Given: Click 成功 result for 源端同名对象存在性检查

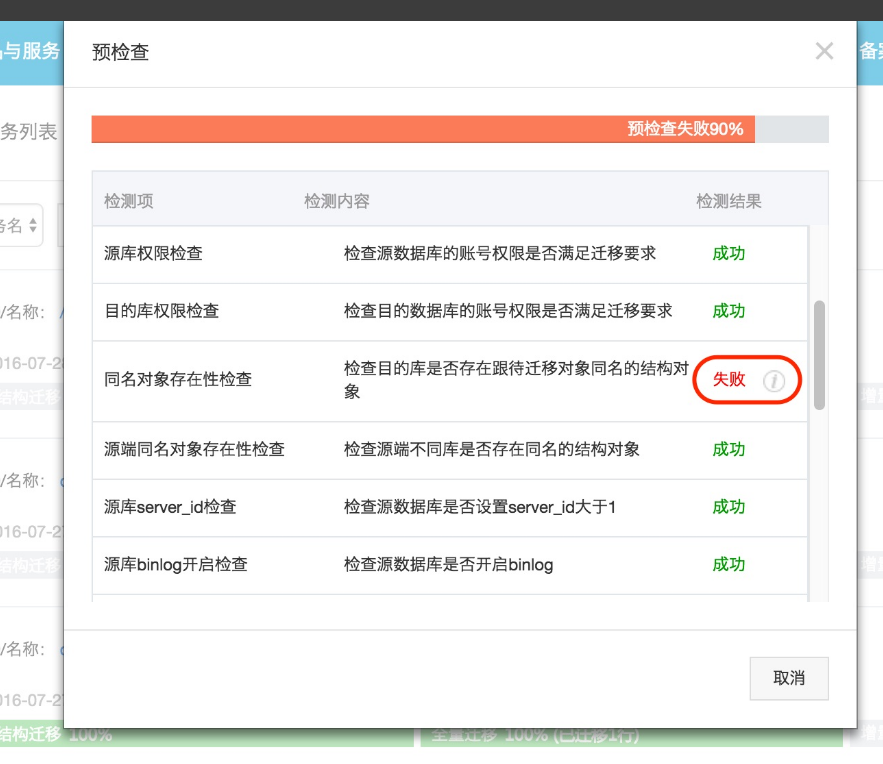Looking at the screenshot, I should pyautogui.click(x=729, y=449).
